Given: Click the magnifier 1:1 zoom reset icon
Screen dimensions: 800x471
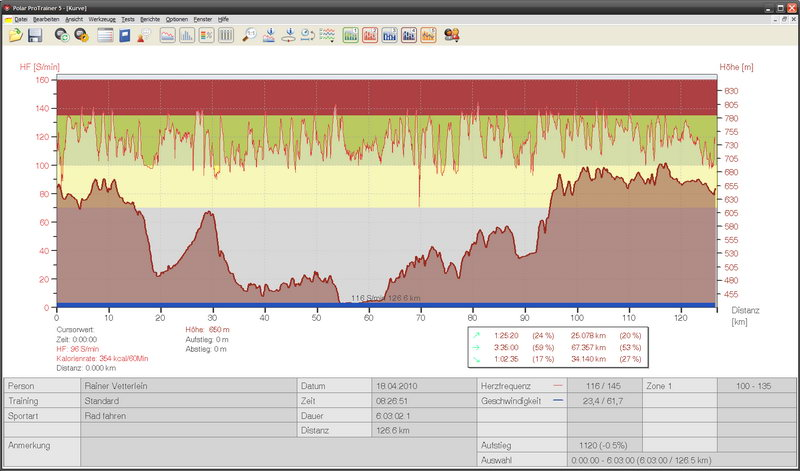Looking at the screenshot, I should (251, 35).
